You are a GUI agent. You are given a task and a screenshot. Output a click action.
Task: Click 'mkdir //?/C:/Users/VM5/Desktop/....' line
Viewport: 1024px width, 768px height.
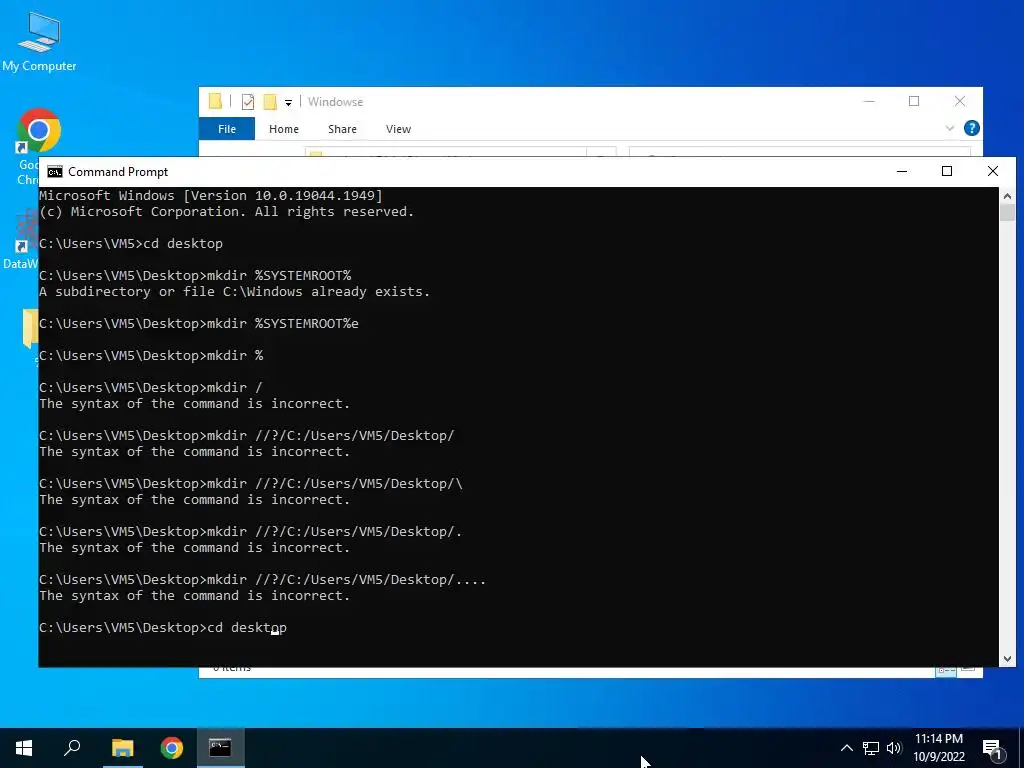(x=346, y=579)
